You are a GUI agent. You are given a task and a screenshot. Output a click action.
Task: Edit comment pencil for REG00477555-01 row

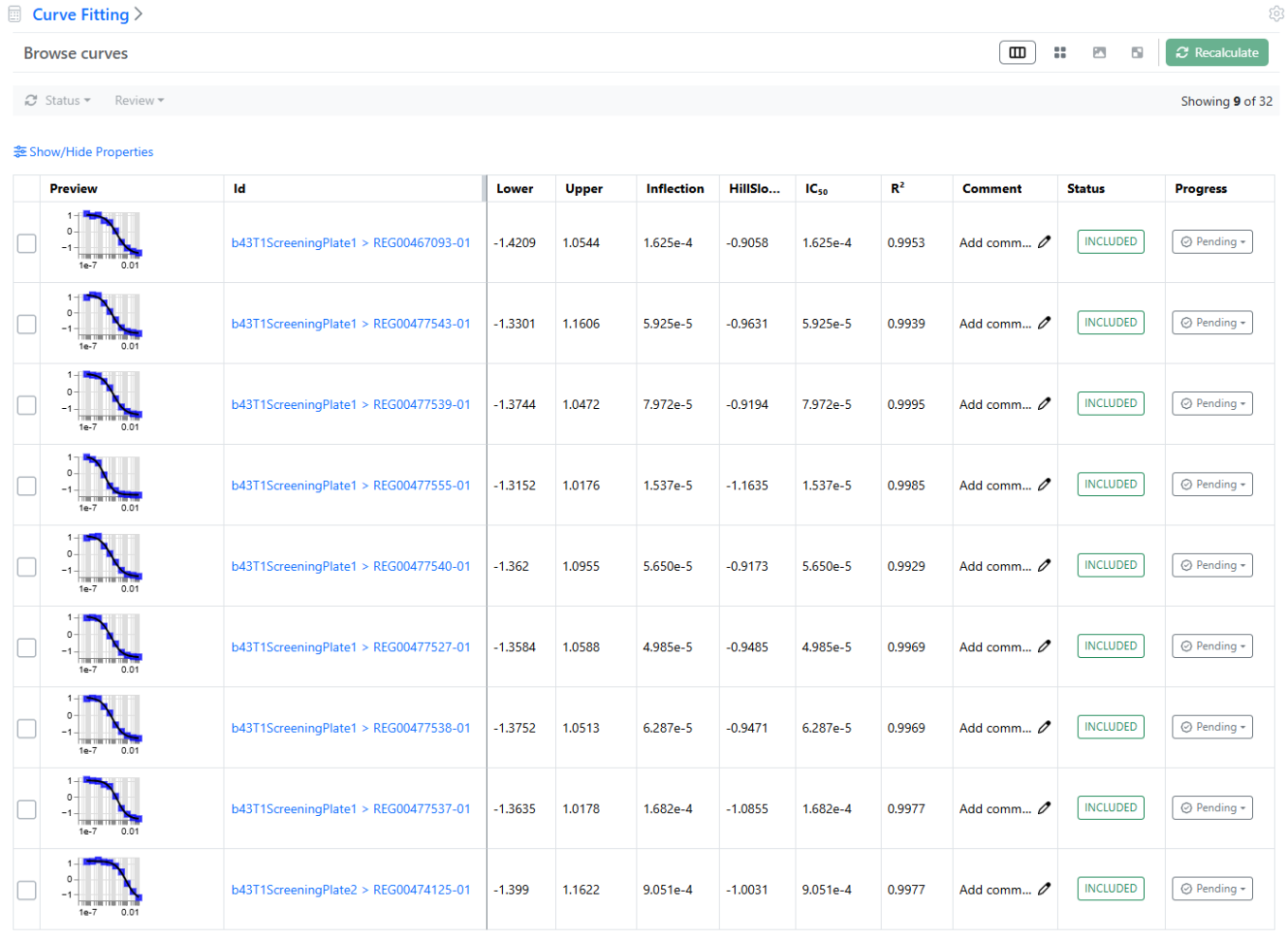[x=1044, y=485]
